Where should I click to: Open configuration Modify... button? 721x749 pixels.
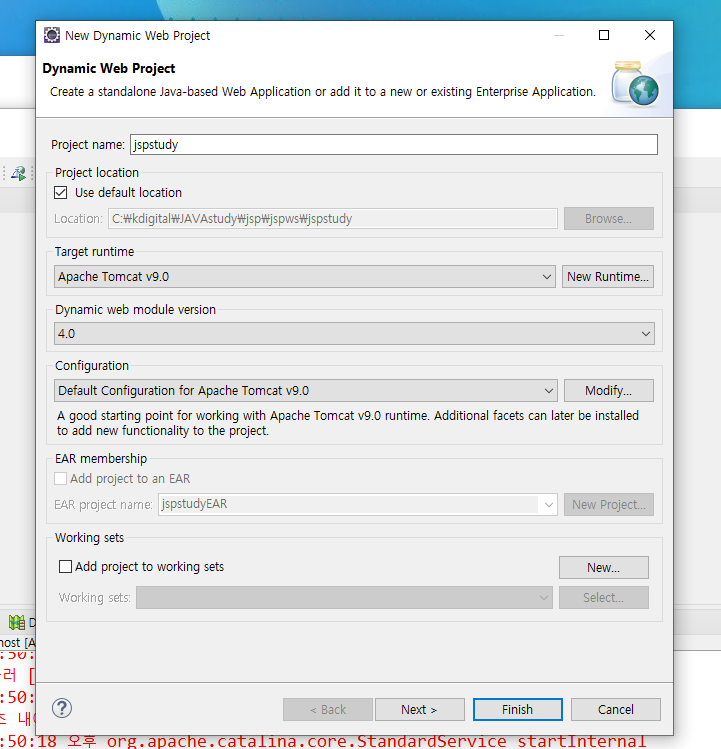(609, 391)
